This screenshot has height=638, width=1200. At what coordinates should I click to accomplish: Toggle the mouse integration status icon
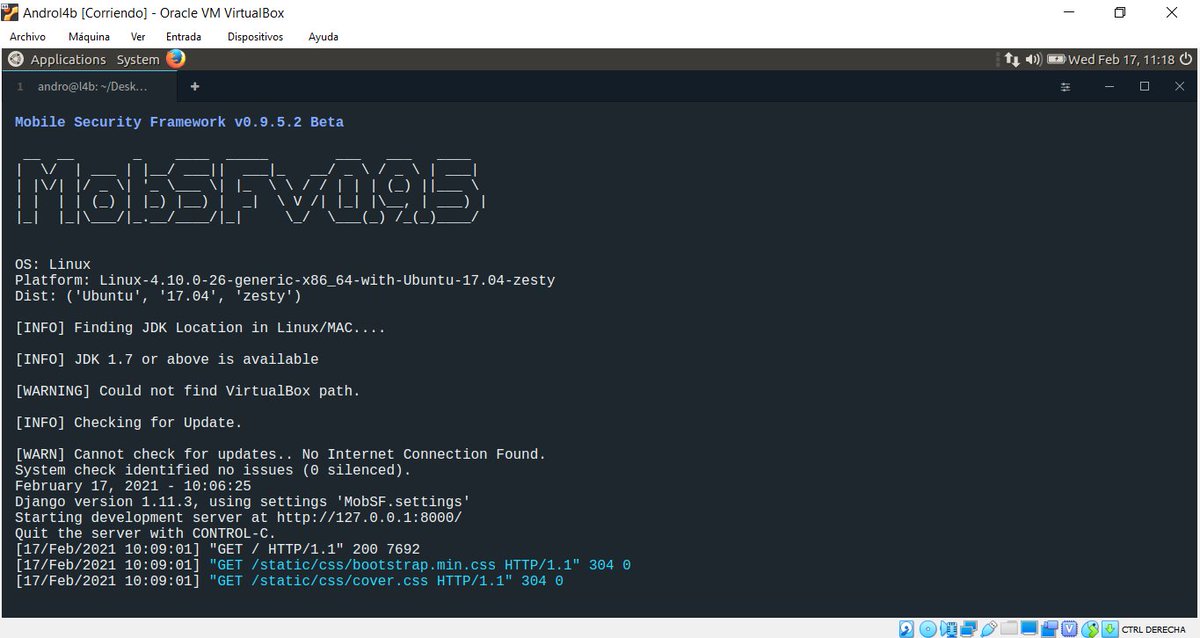tap(1090, 629)
